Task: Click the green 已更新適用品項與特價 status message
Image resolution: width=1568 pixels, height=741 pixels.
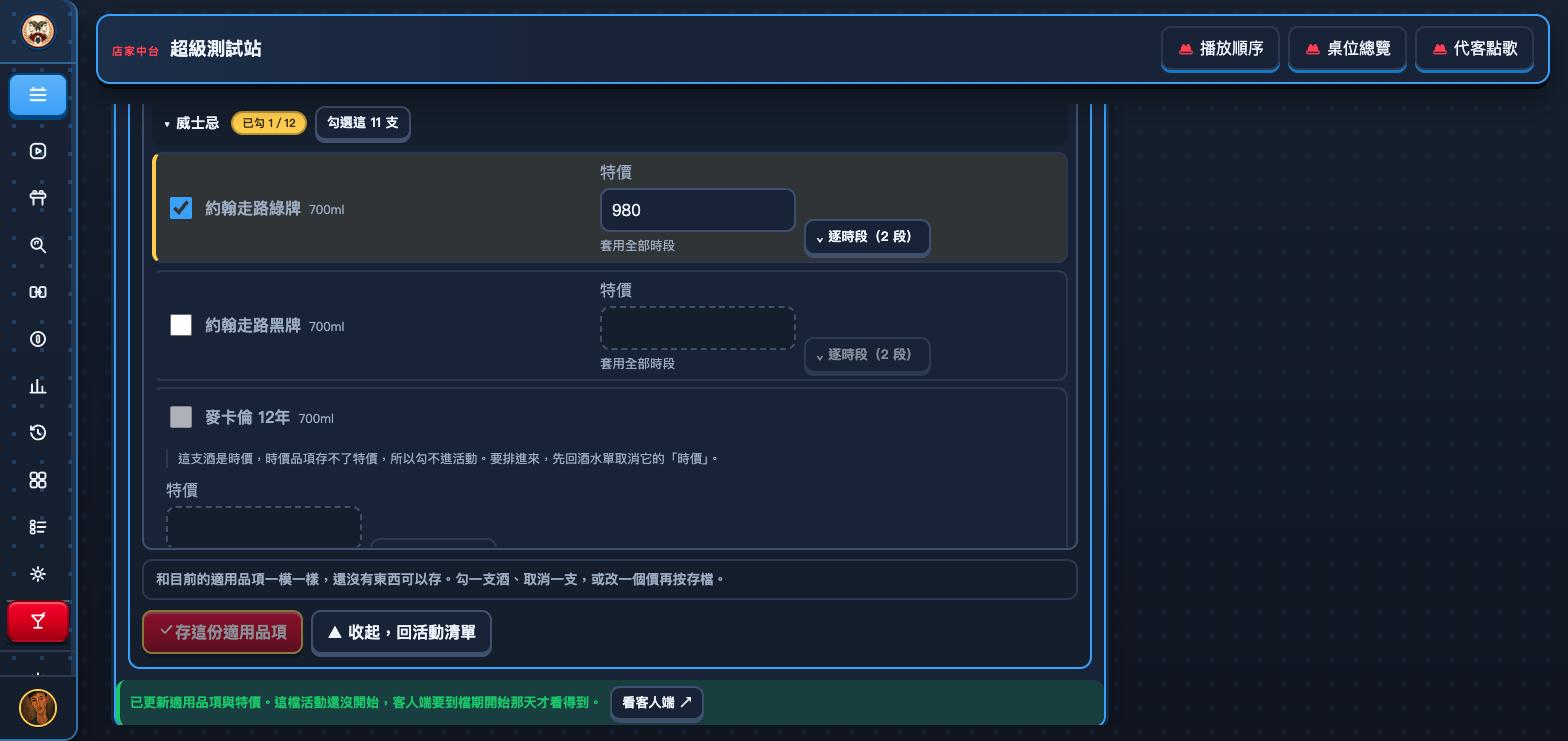Action: [x=365, y=702]
